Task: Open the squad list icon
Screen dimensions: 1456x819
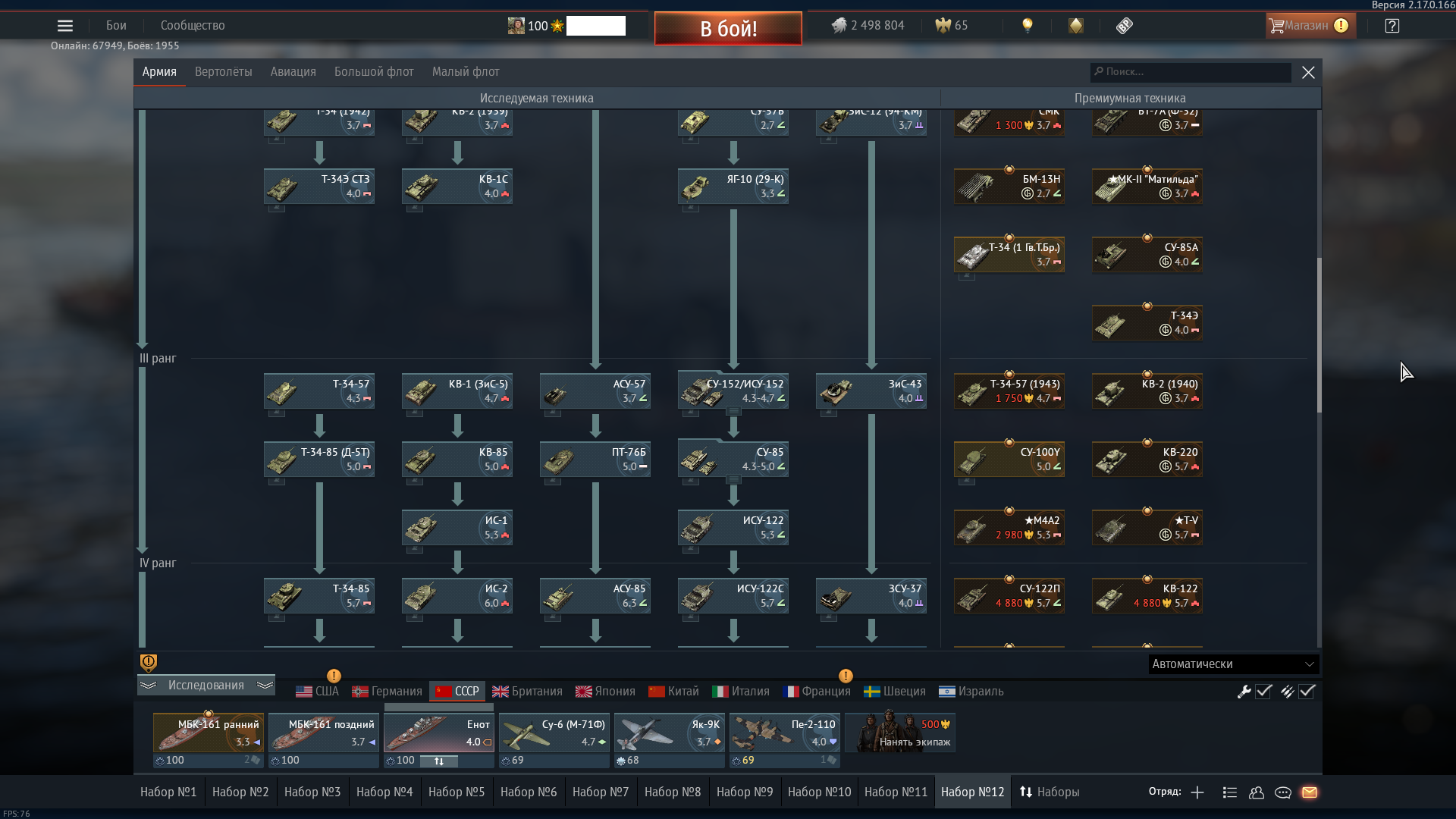Action: point(1230,792)
